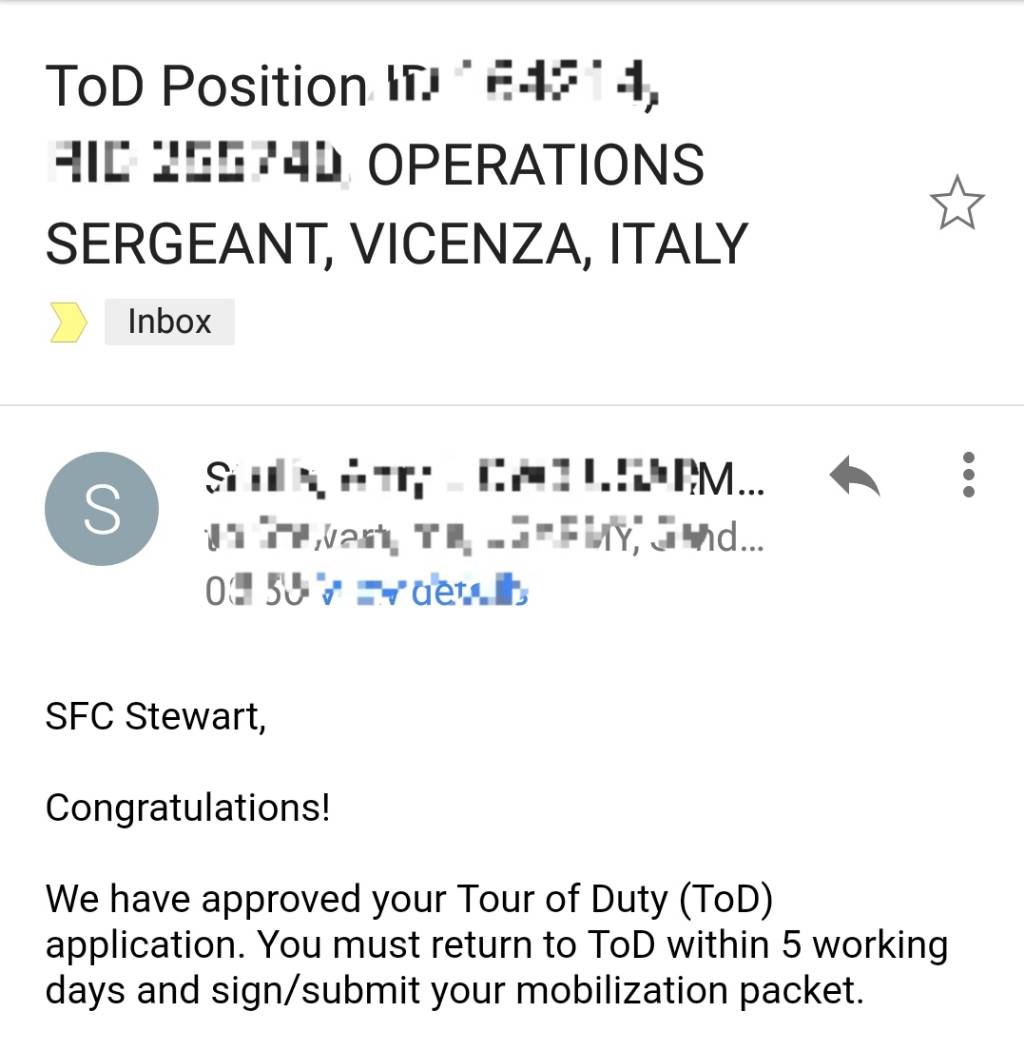The image size is (1024, 1050).
Task: Tap the recipient line under the sender
Action: pos(480,537)
